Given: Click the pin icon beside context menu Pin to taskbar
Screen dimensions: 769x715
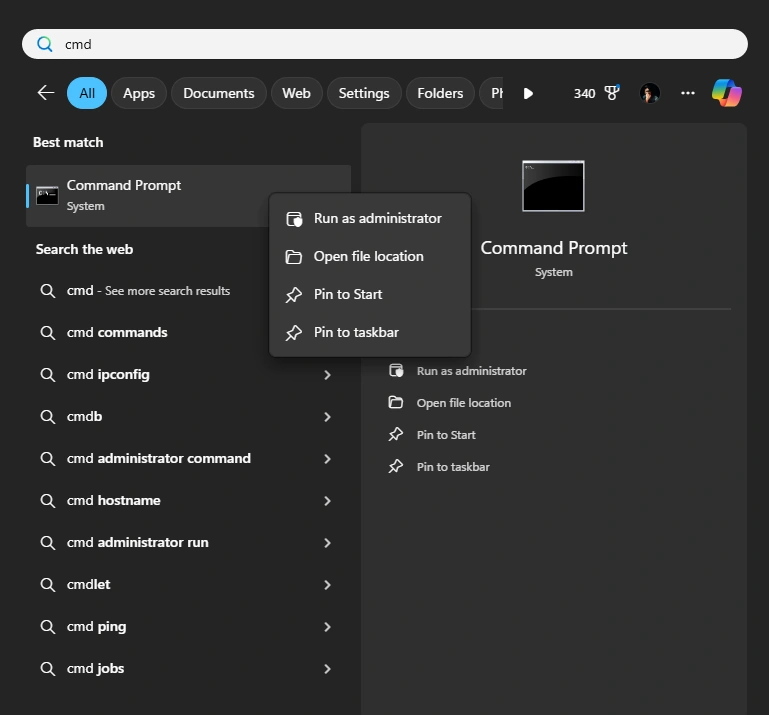Looking at the screenshot, I should coord(294,332).
